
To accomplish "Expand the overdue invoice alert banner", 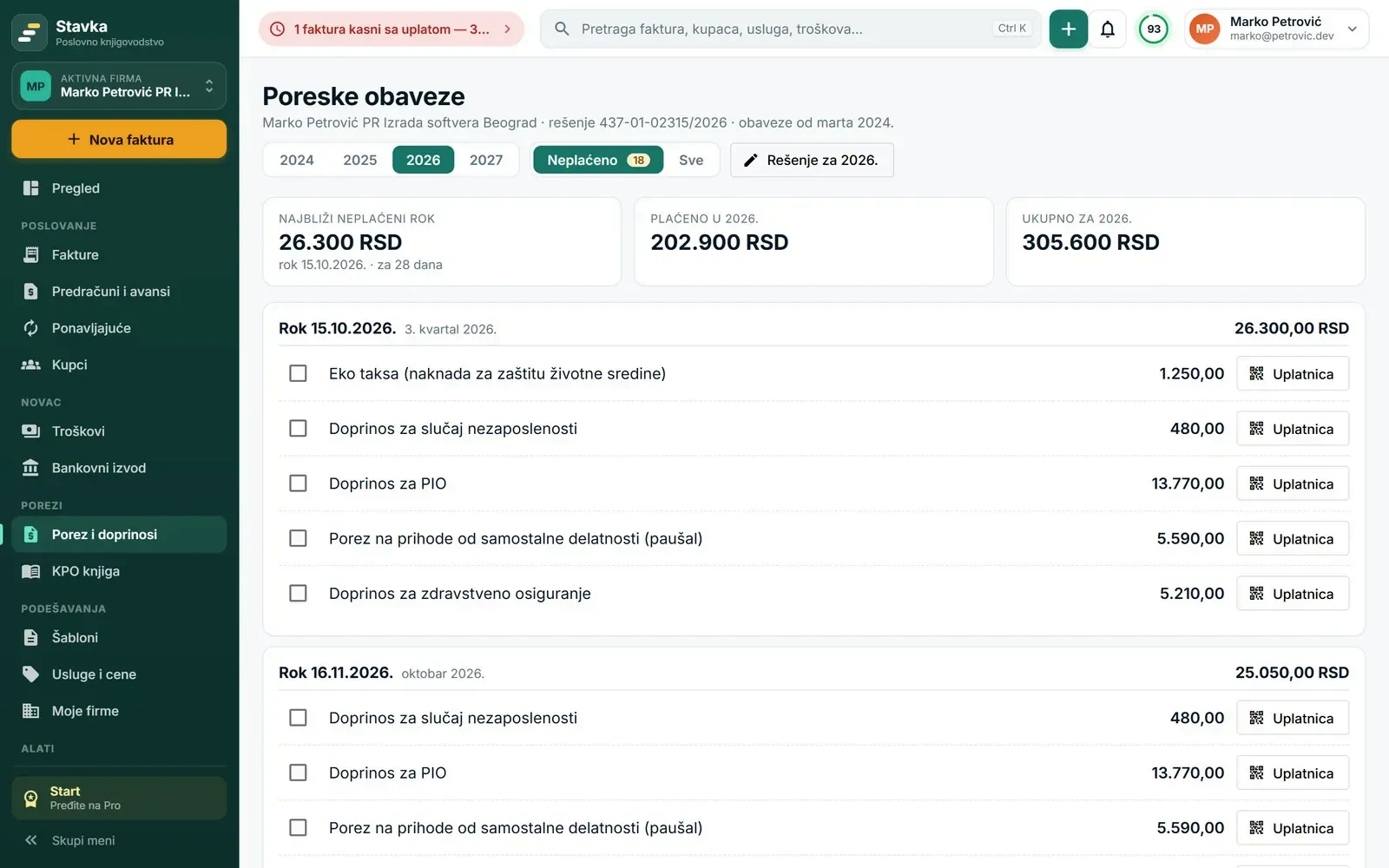I will pyautogui.click(x=392, y=29).
